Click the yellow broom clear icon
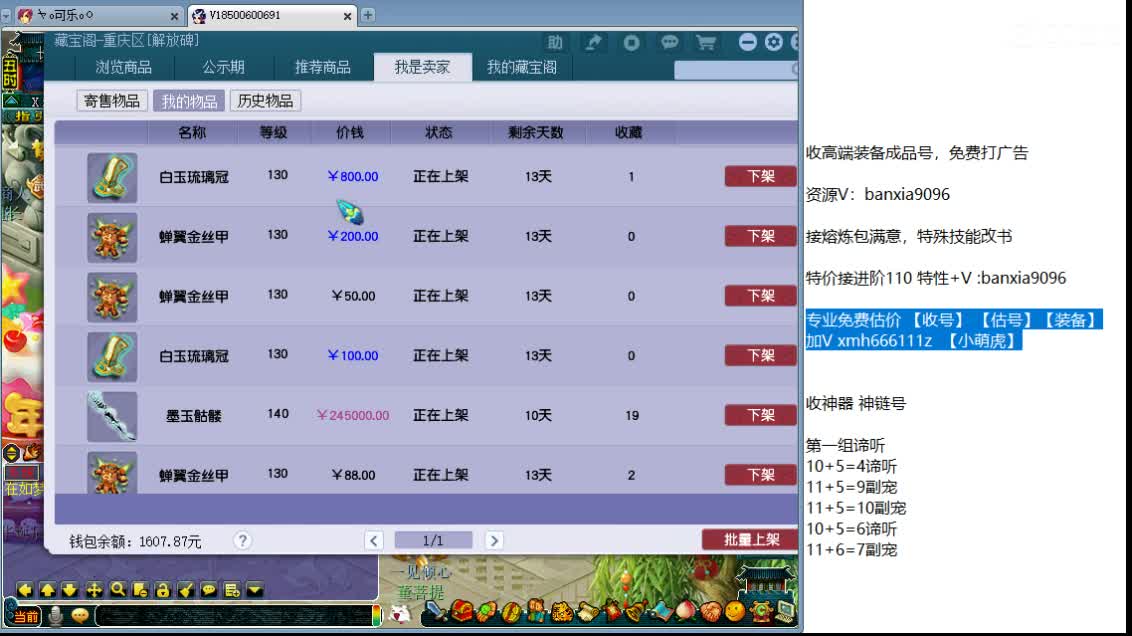 pos(186,590)
